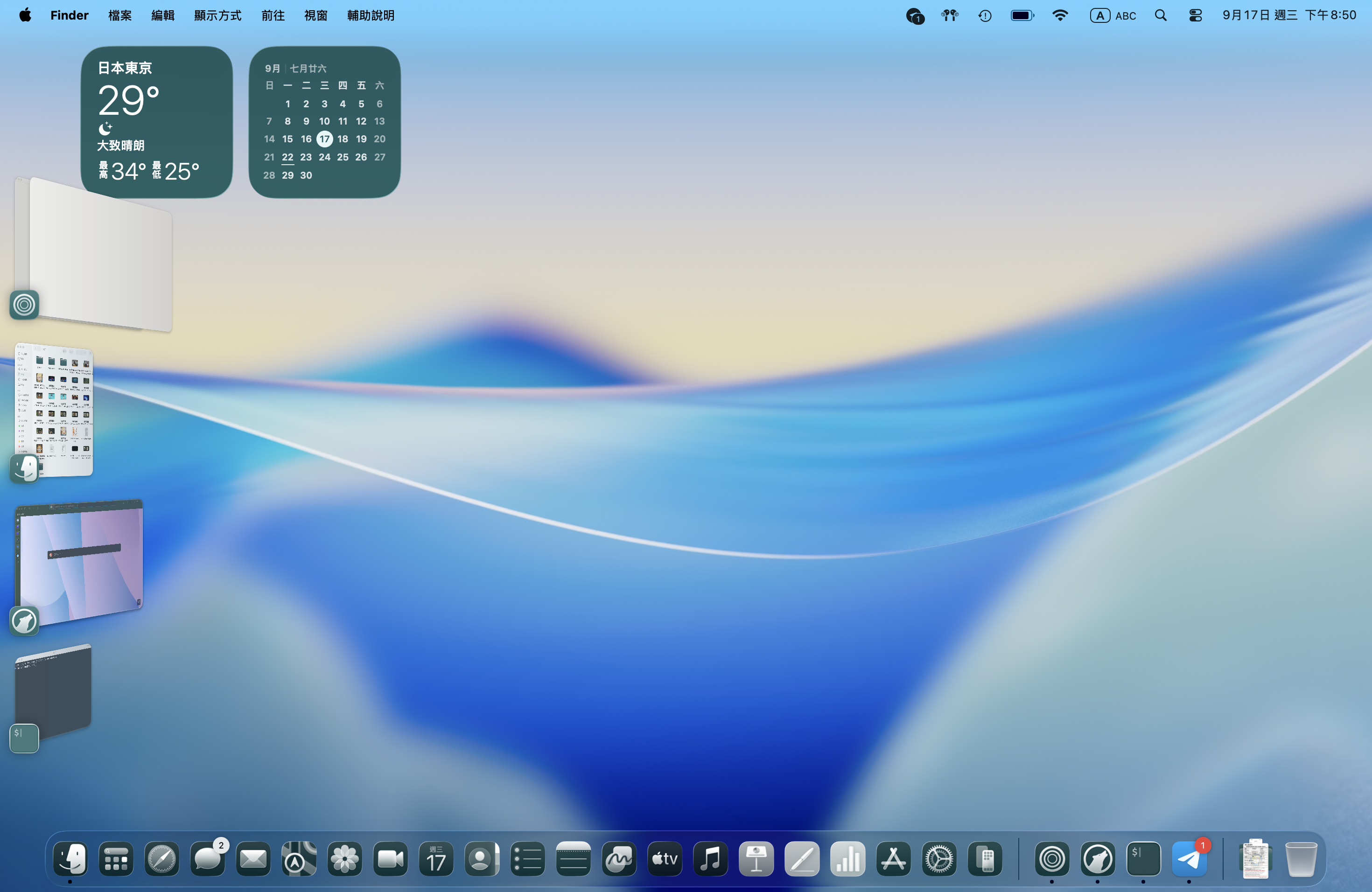
Task: Open the 視窗 menu
Action: point(316,15)
